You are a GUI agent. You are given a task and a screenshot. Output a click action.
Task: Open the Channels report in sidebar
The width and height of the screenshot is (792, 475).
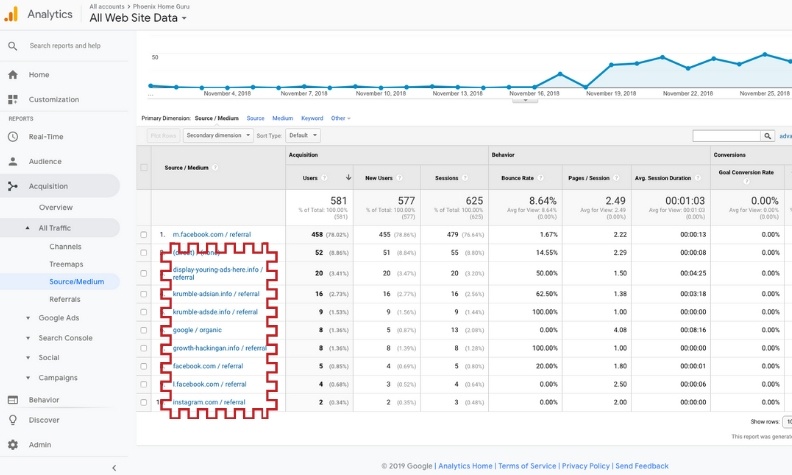pos(65,247)
